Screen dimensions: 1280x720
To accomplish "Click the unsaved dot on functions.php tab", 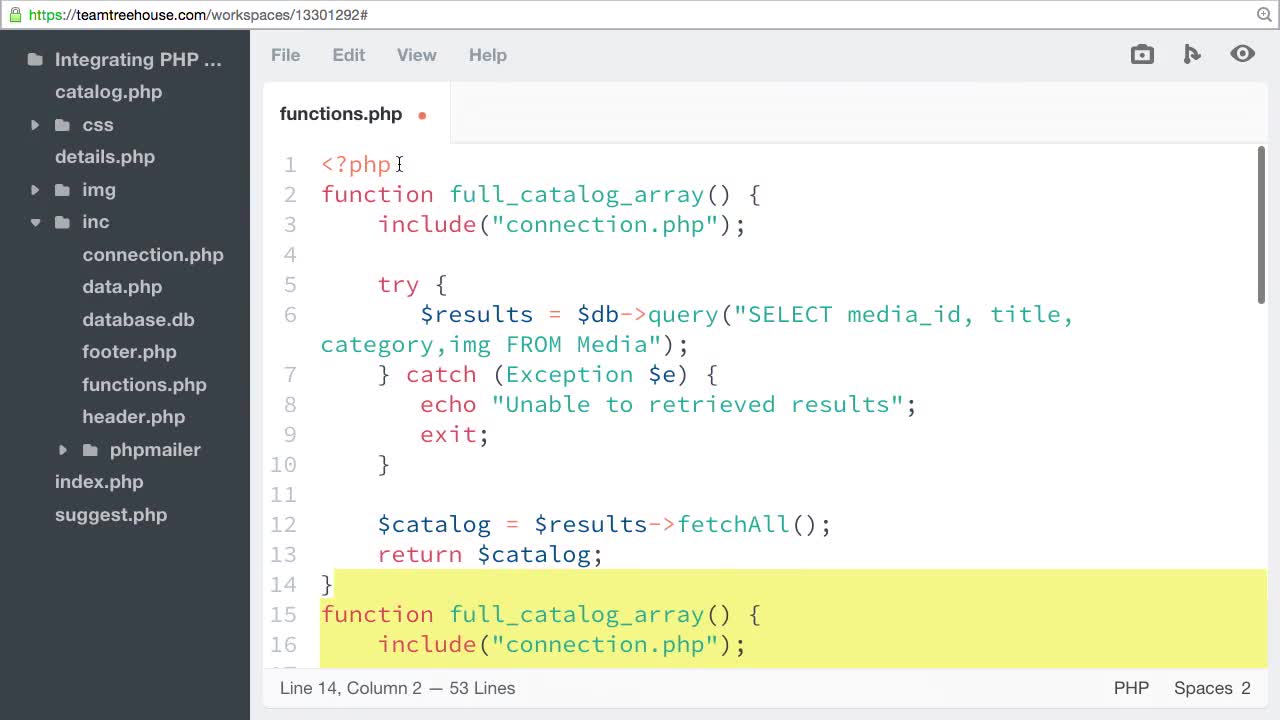I will [x=422, y=115].
